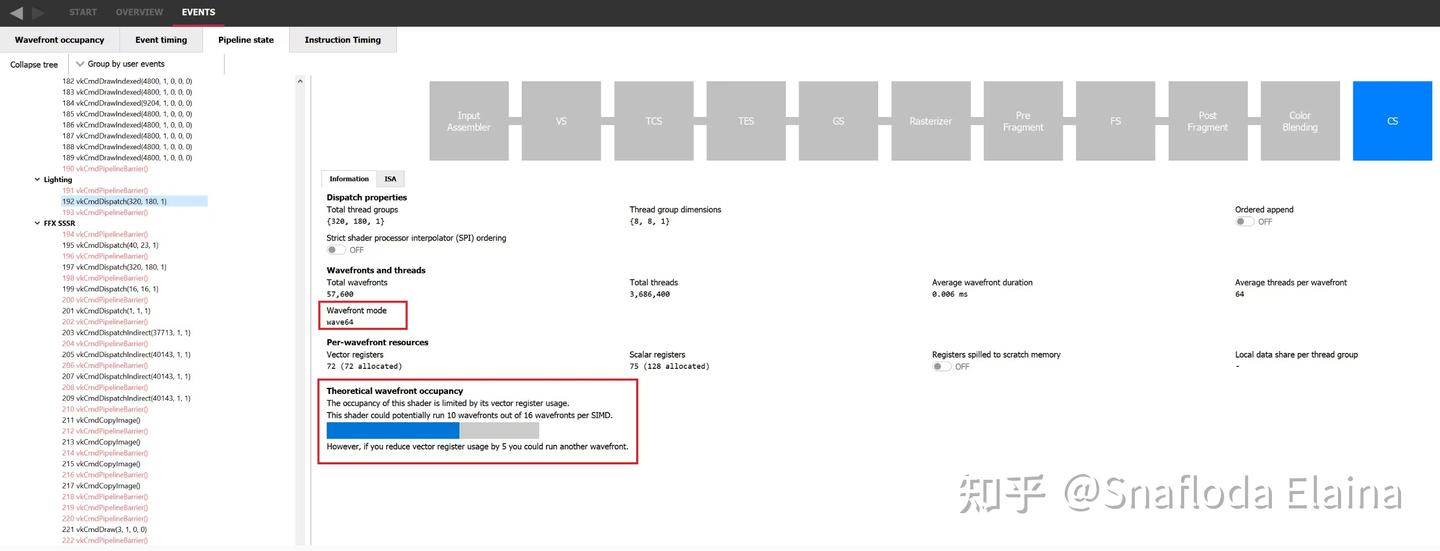This screenshot has width=1440, height=551.
Task: Select event 189 vkCmdDrawIndexed
Action: click(x=127, y=158)
